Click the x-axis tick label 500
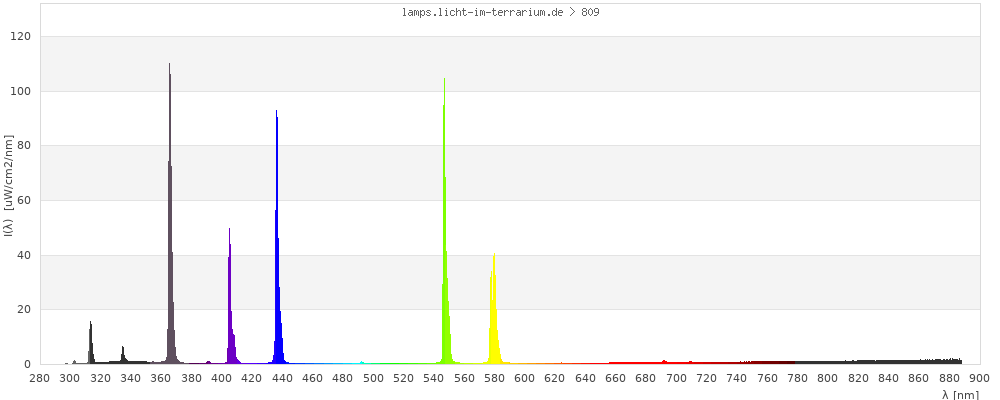Viewport: 1000px width, 400px height. click(373, 378)
